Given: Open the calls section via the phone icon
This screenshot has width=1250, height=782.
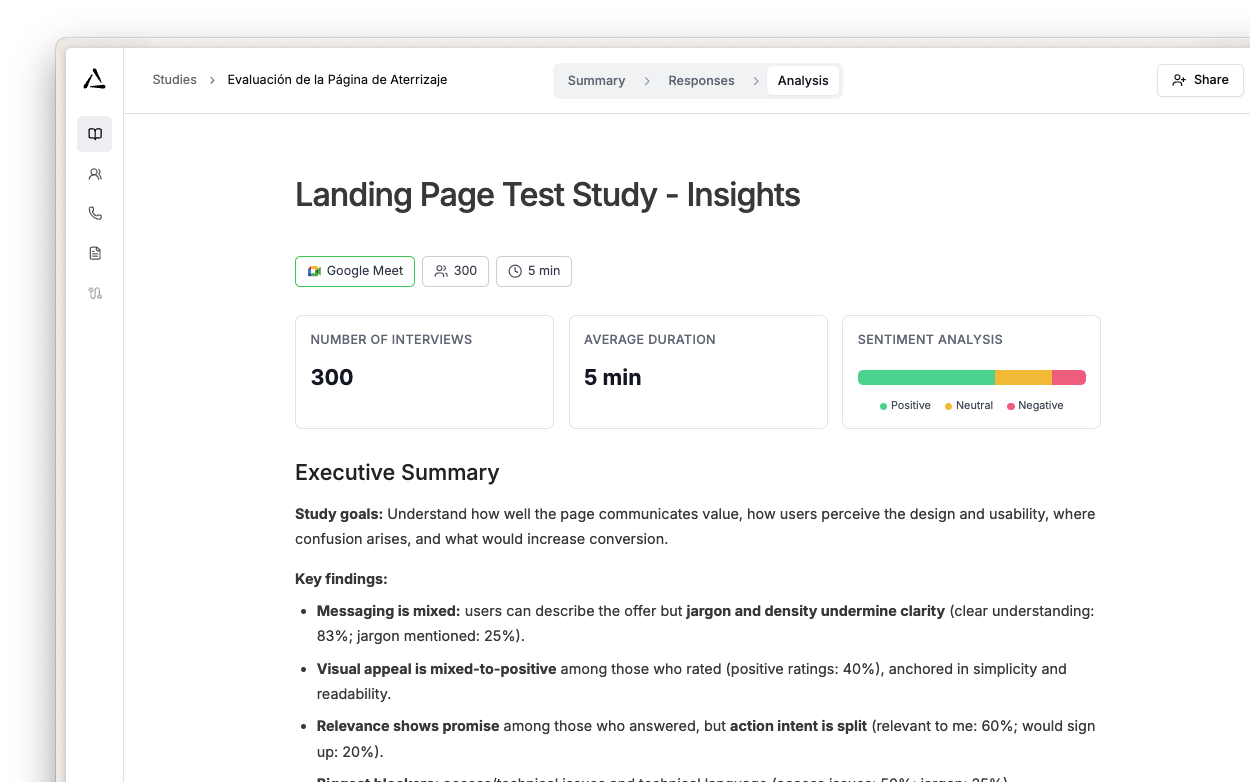Looking at the screenshot, I should click(94, 213).
